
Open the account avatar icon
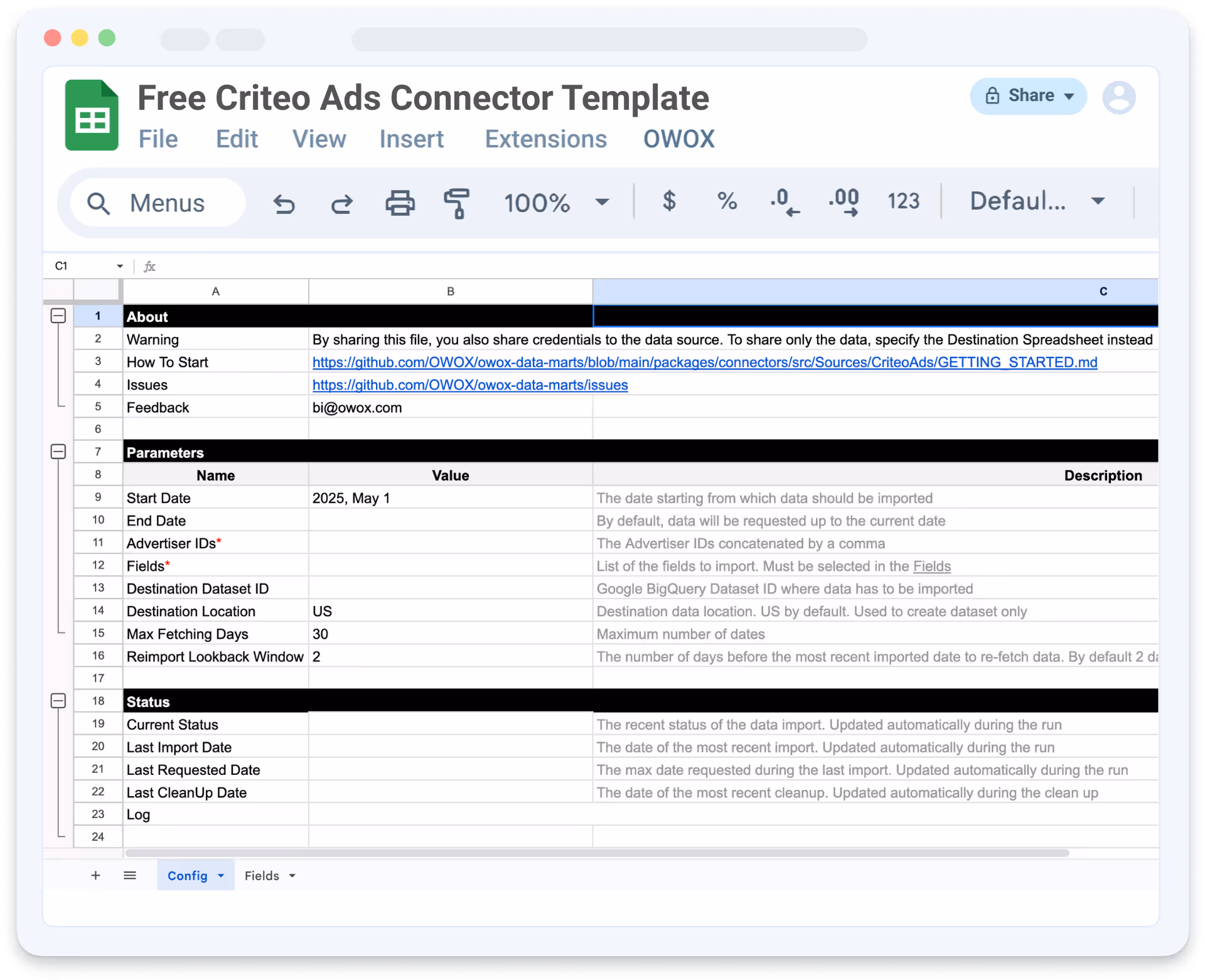tap(1119, 97)
